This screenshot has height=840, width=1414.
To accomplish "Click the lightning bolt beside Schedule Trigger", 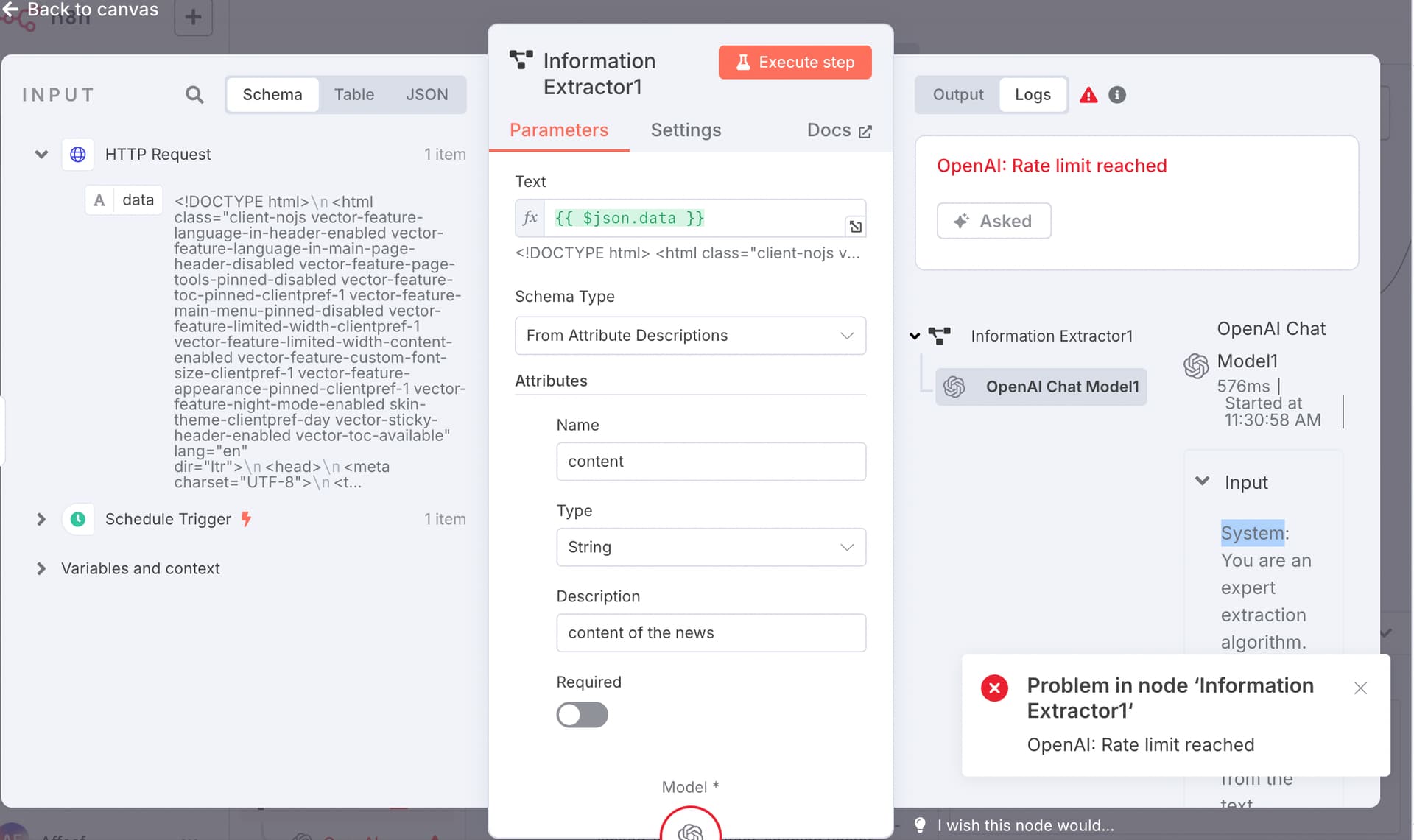I will click(x=247, y=519).
